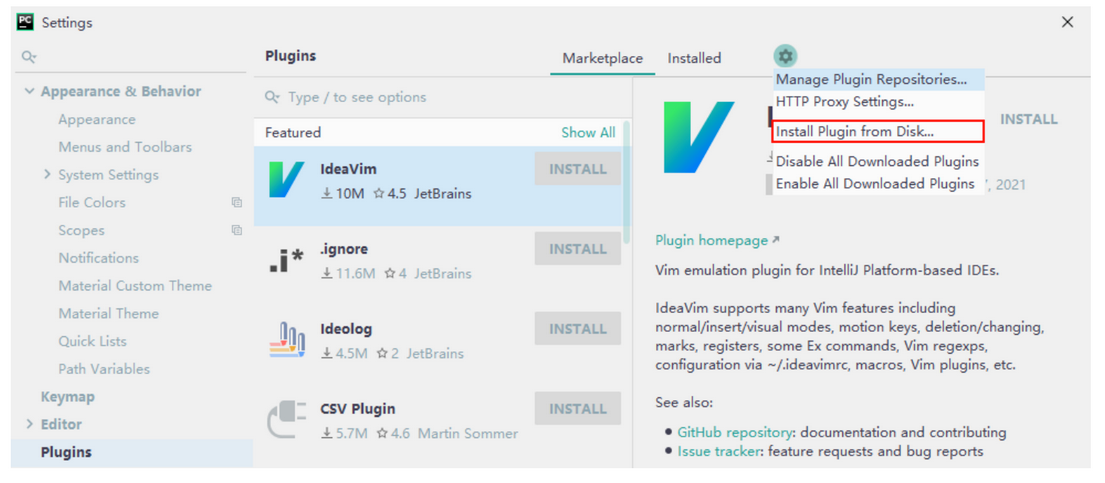The width and height of the screenshot is (1105, 483).
Task: Click the settings search magnifier icon
Action: pos(29,58)
